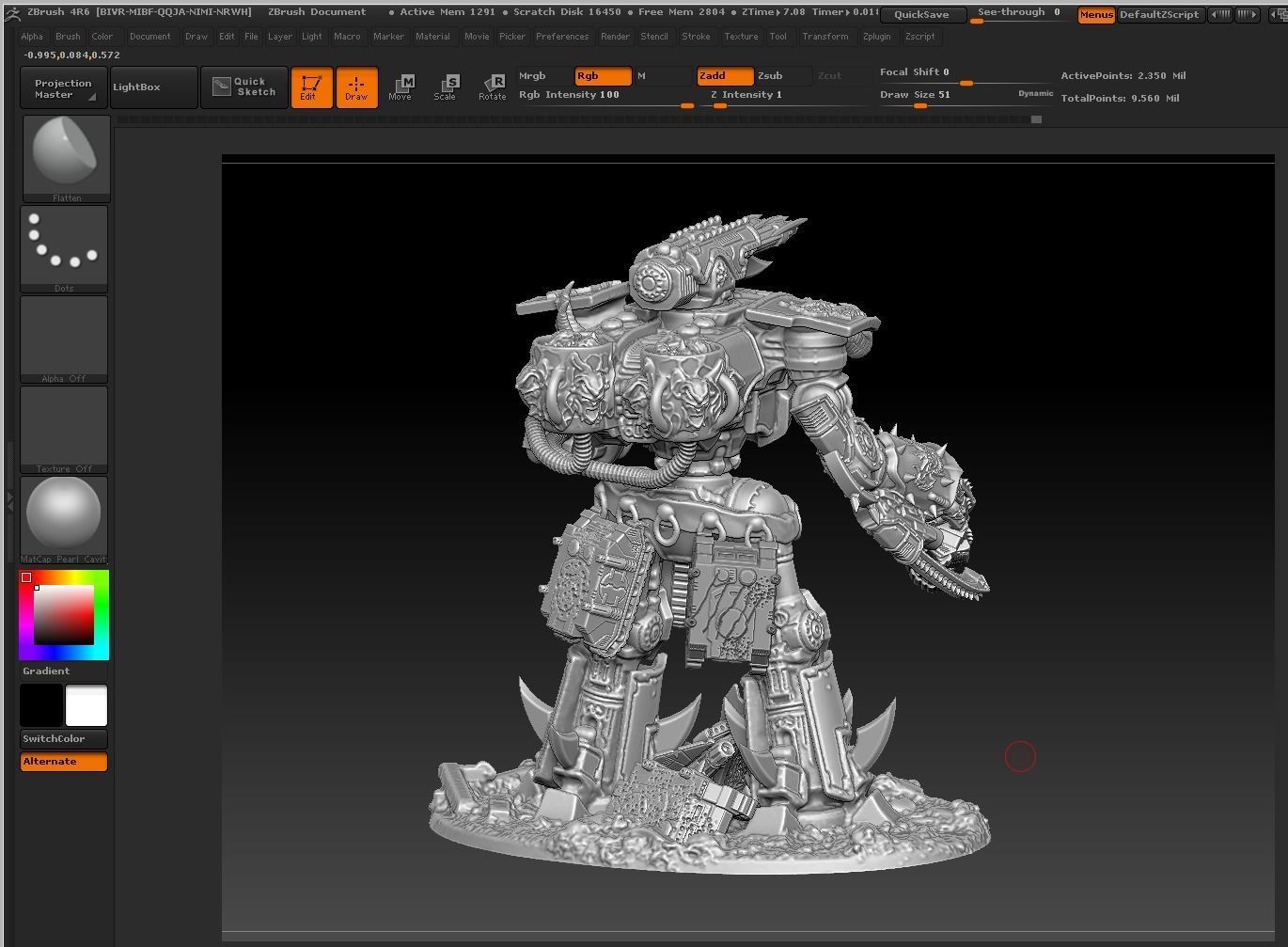
Task: Adjust the See-through slider
Action: (x=1021, y=15)
